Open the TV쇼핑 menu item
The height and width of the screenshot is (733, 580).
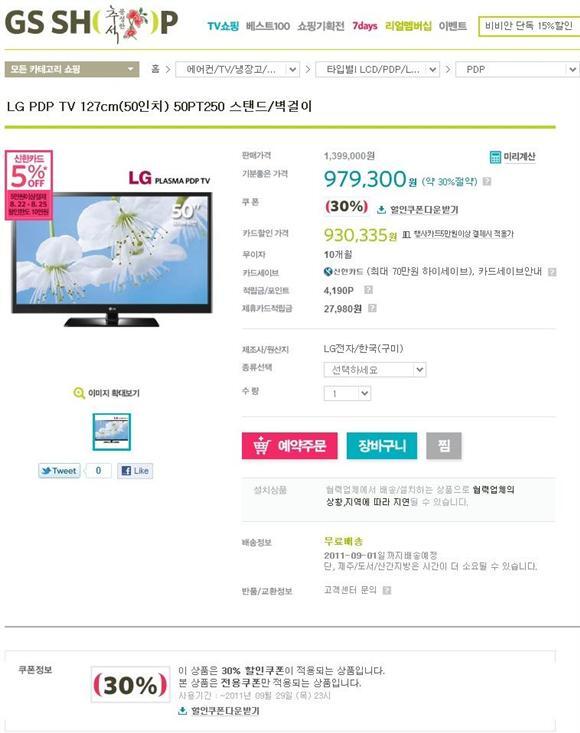[x=223, y=26]
